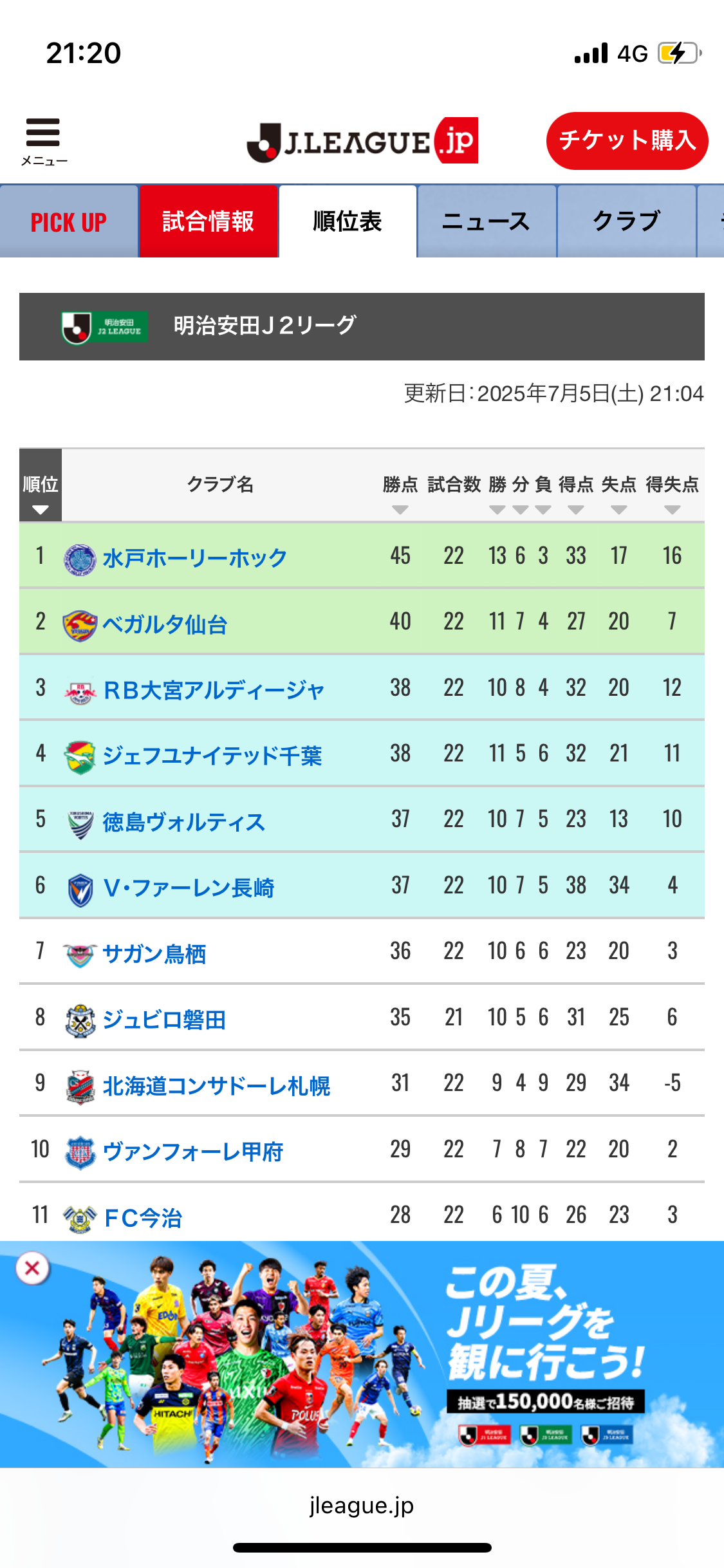Switch to the 試合情報 tab

click(209, 221)
